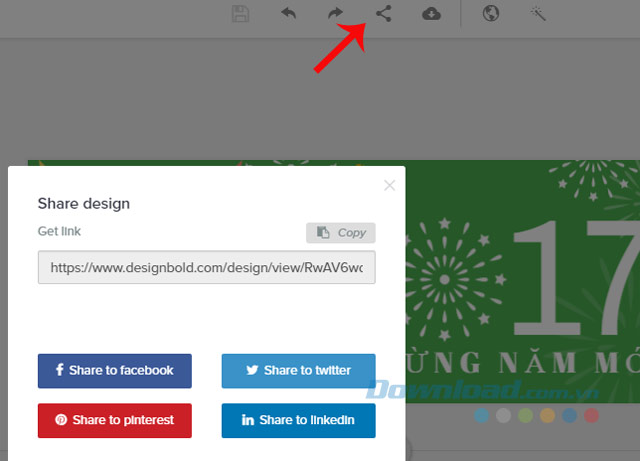The width and height of the screenshot is (640, 461).
Task: Click the cloud download icon
Action: [431, 14]
